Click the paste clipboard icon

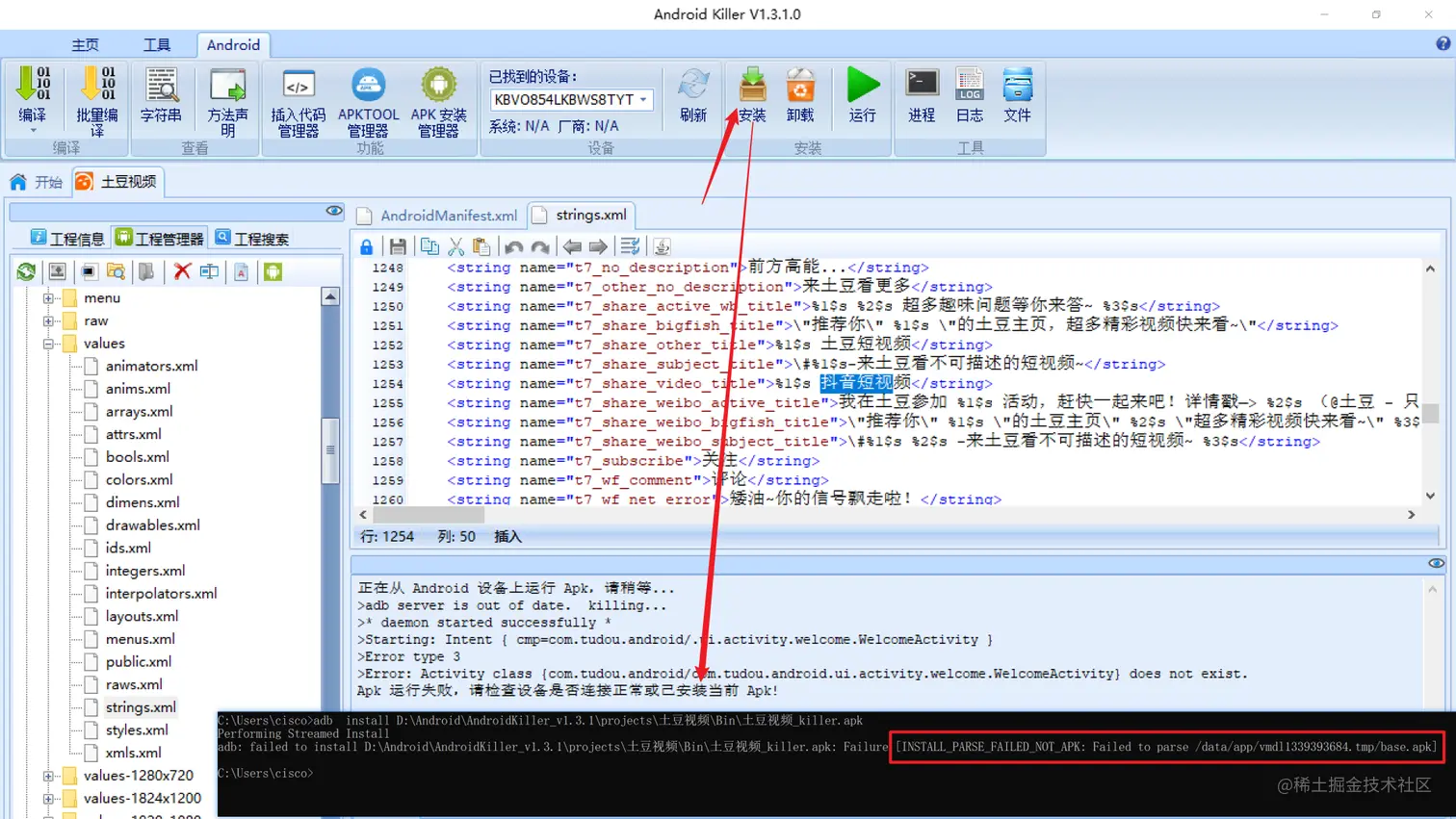481,246
